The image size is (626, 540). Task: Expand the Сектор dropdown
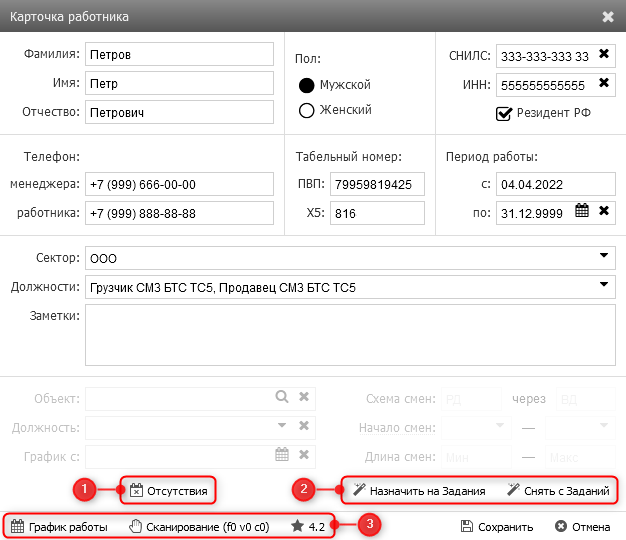coord(604,257)
